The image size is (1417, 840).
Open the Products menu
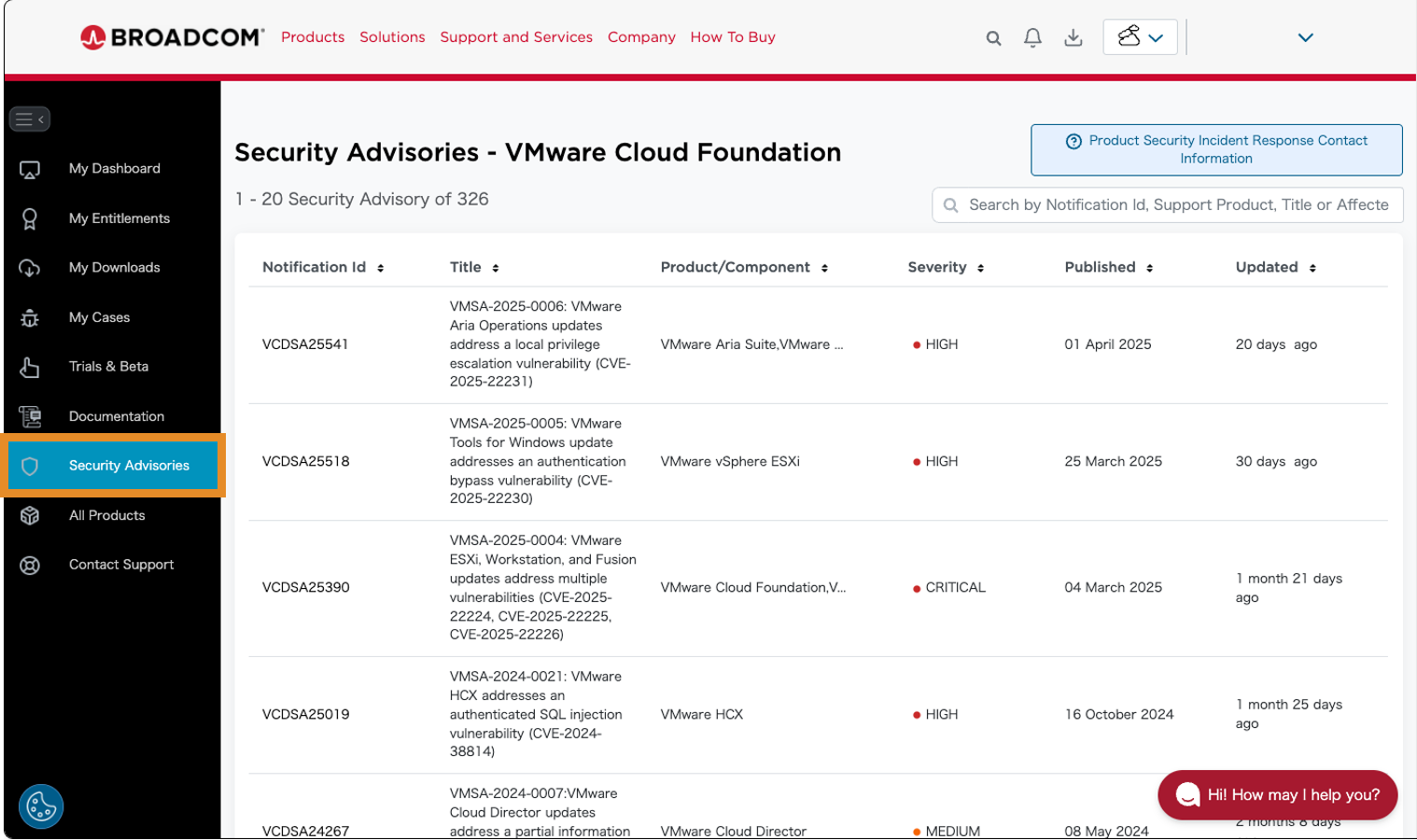(313, 37)
